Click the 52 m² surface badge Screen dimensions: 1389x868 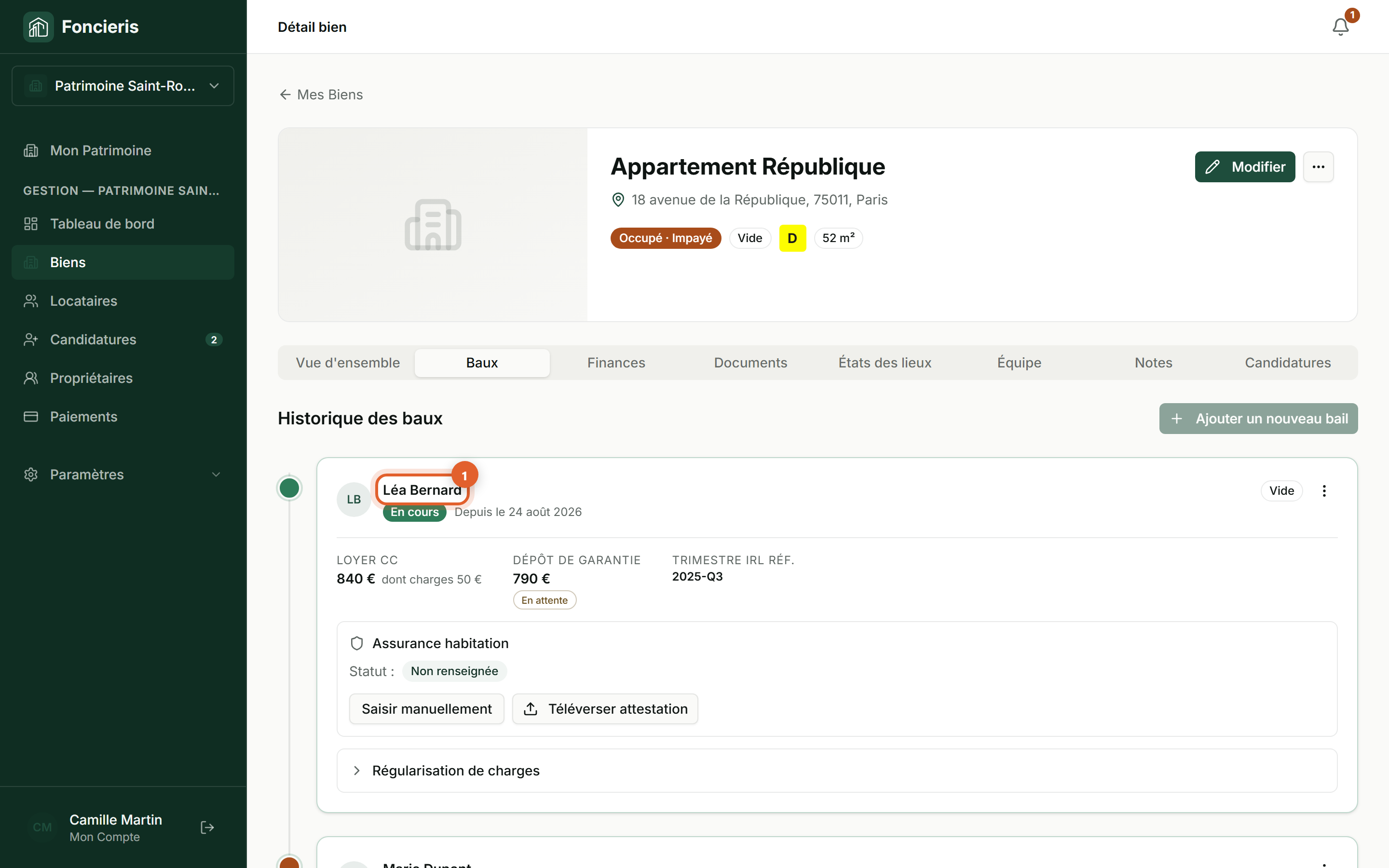[838, 238]
